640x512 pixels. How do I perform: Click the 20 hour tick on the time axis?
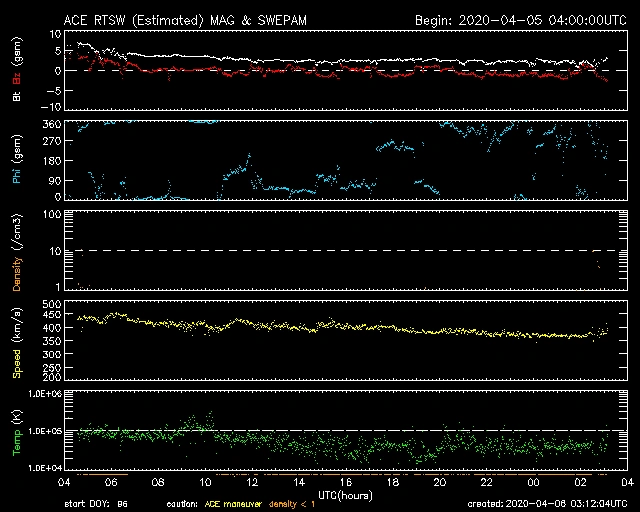pos(439,483)
